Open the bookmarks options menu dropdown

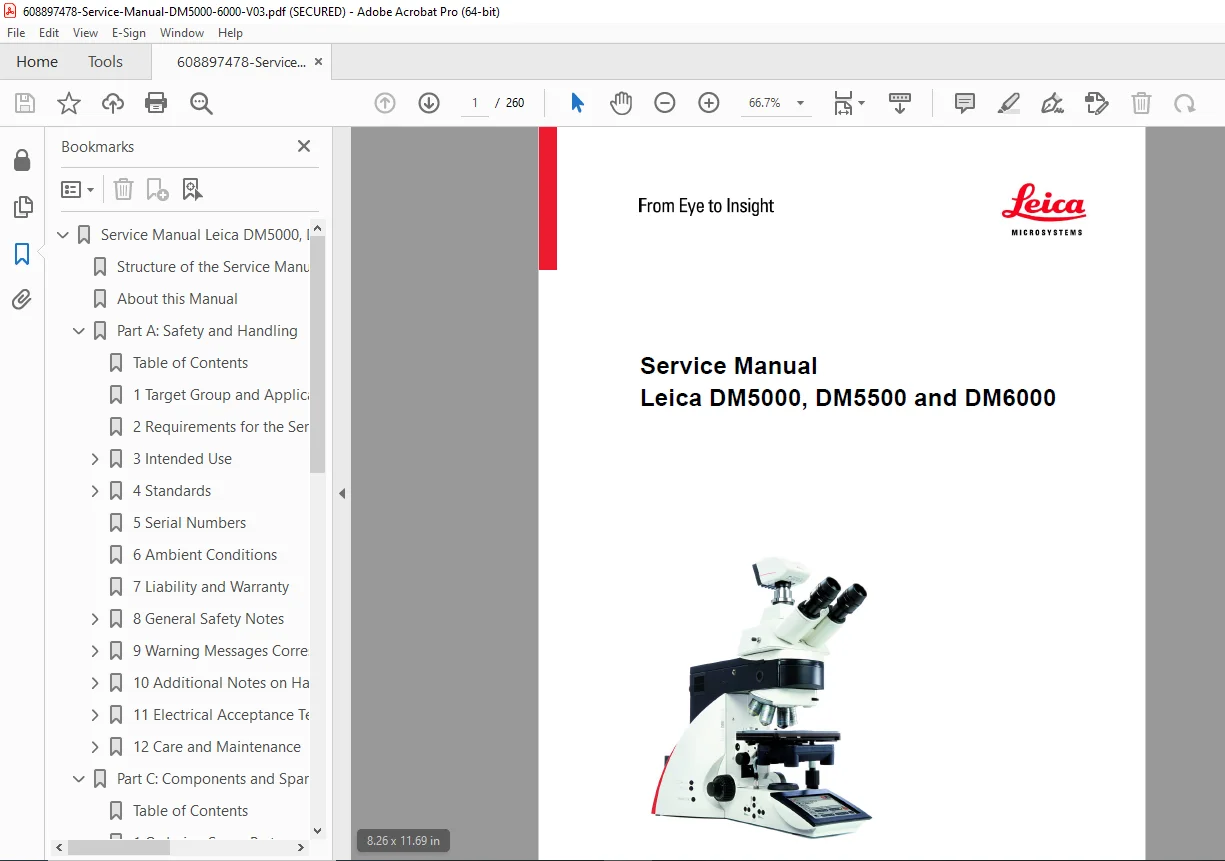click(77, 189)
